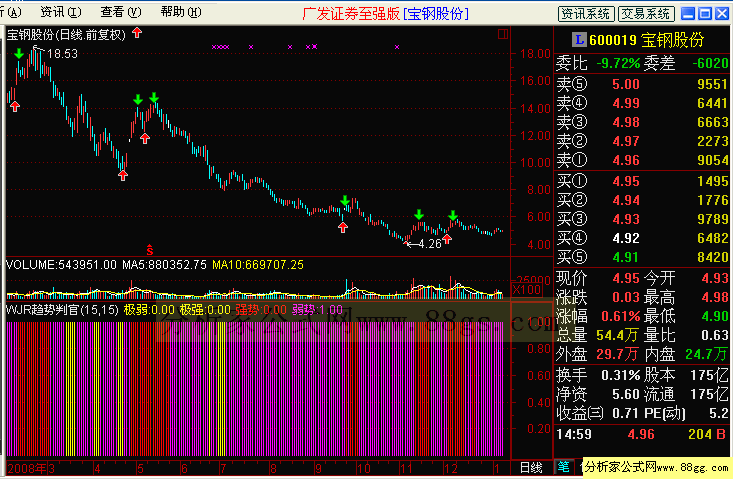
Task: Click the 4.26 low price label
Action: 430,244
